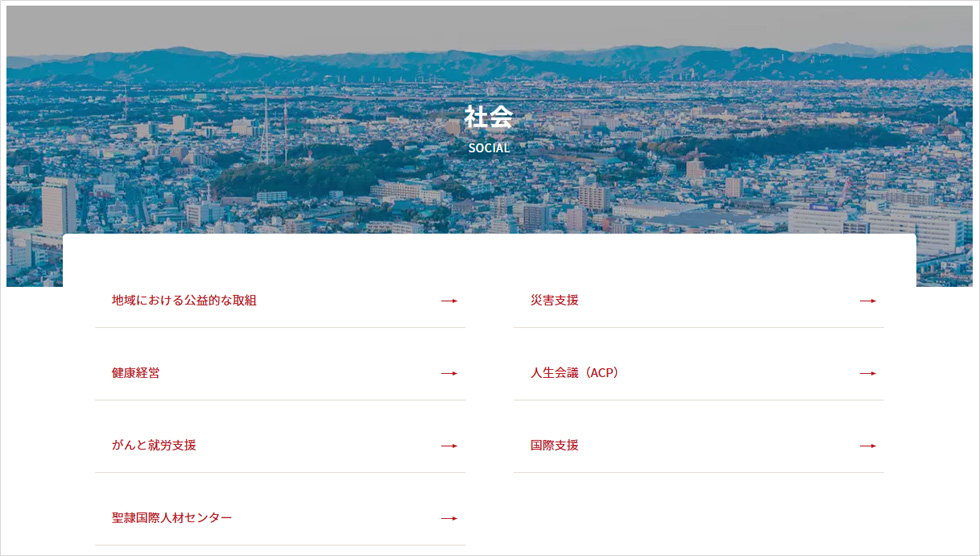Go to the がんと就労支援 page link
Image resolution: width=980 pixels, height=556 pixels.
154,445
